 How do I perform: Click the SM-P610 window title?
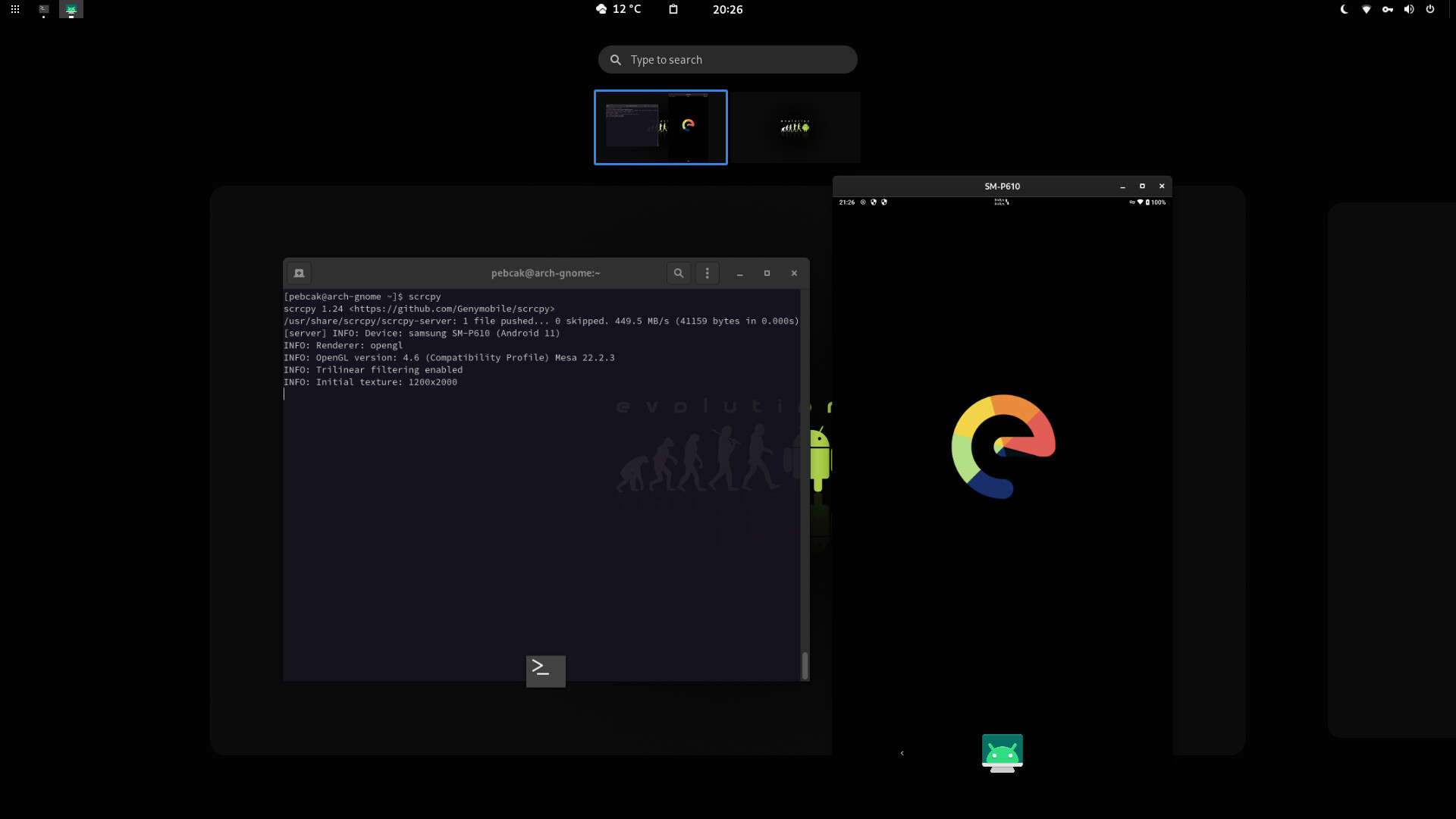(1003, 187)
